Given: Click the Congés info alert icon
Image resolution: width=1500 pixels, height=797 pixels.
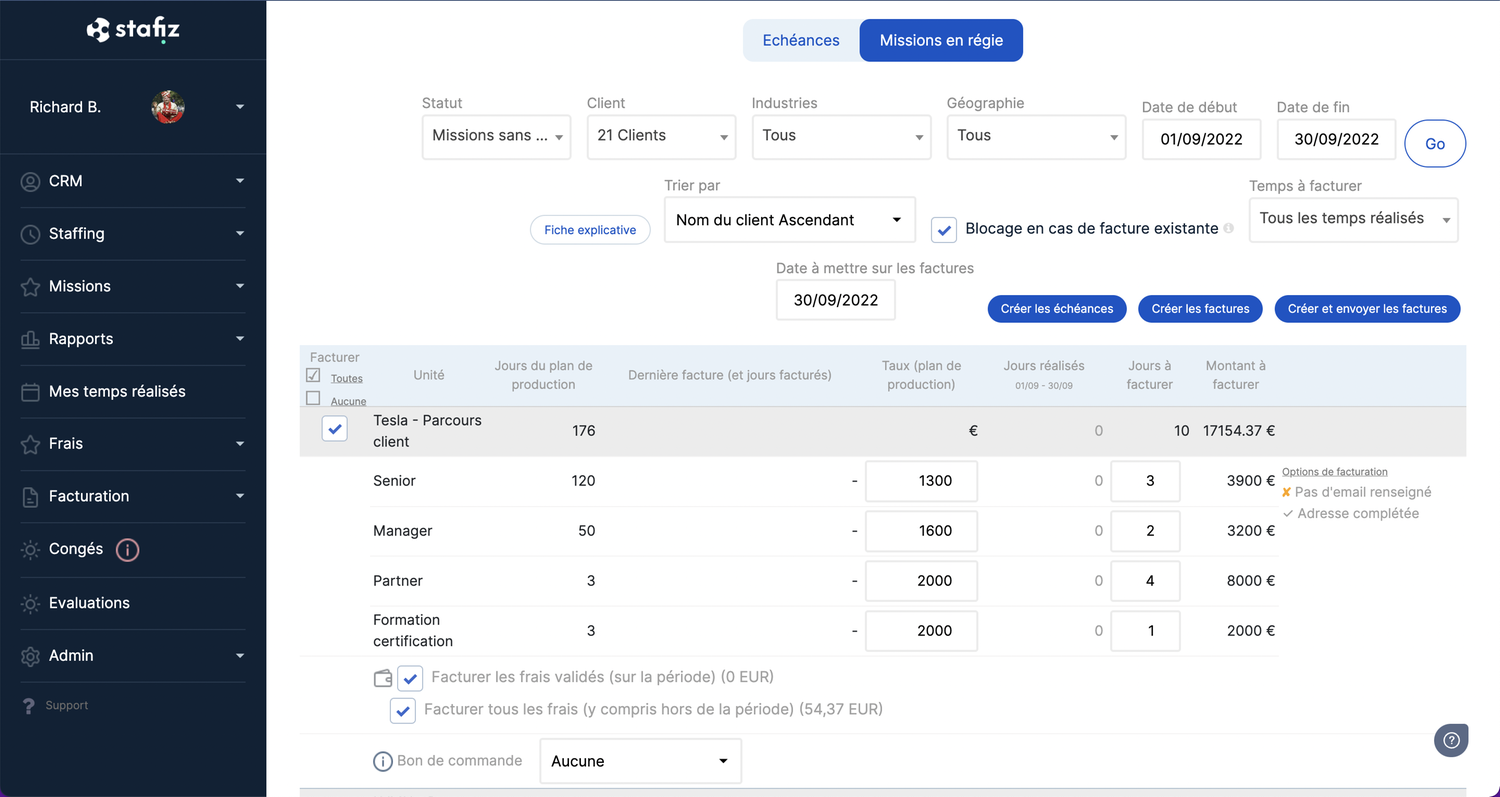Looking at the screenshot, I should coord(127,549).
